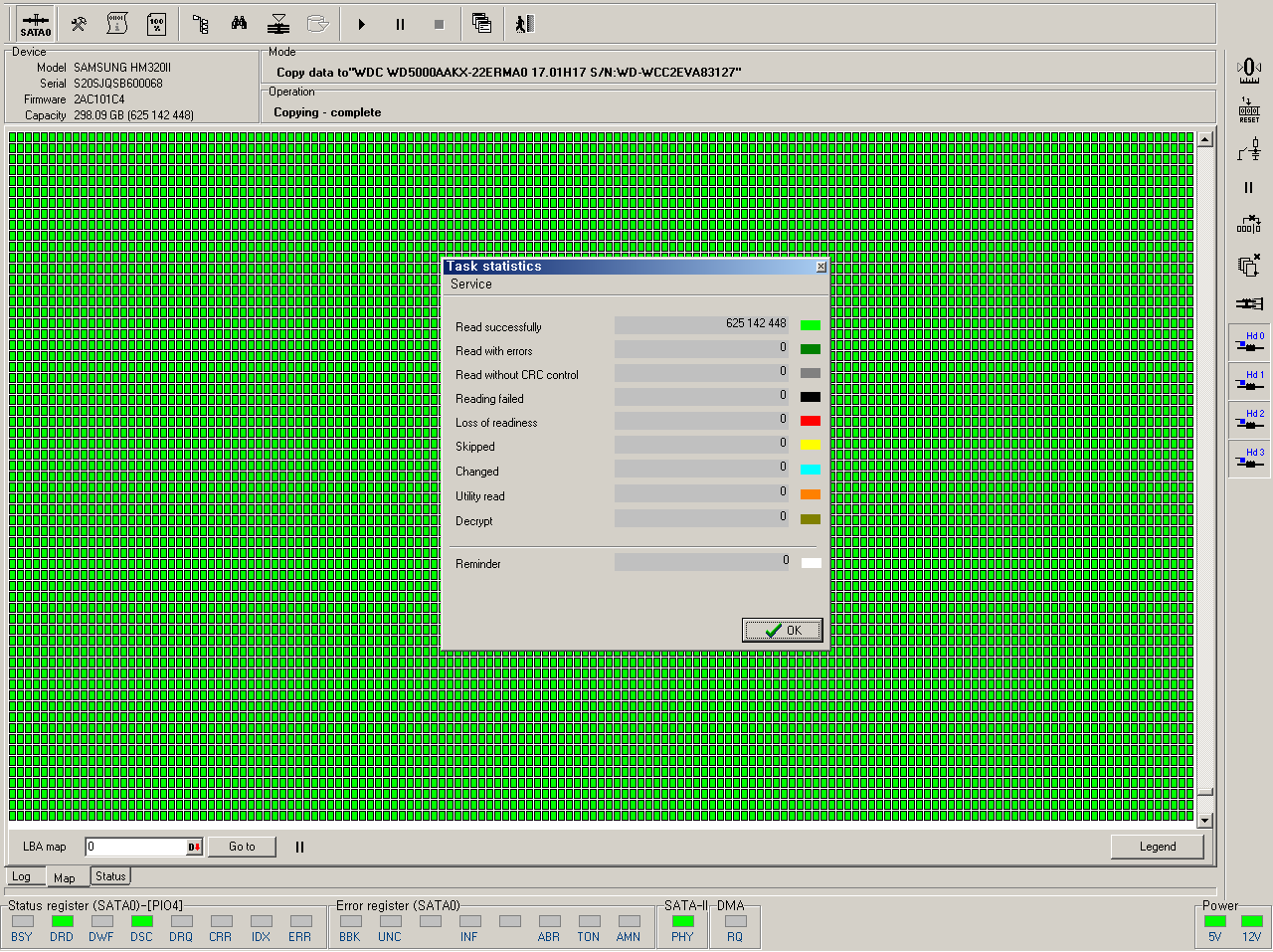This screenshot has width=1273, height=952.
Task: Click the exit program running-man icon
Action: (x=524, y=24)
